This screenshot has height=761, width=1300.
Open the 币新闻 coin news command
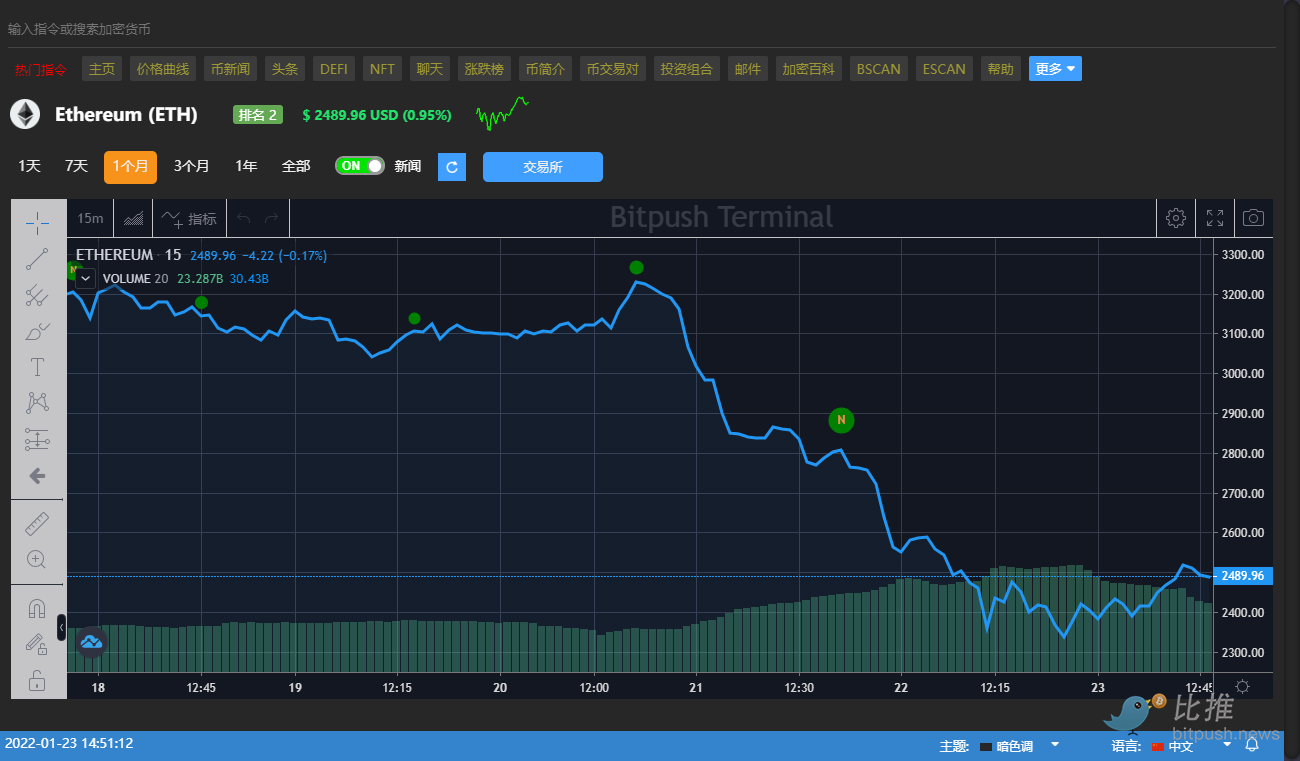(x=231, y=69)
